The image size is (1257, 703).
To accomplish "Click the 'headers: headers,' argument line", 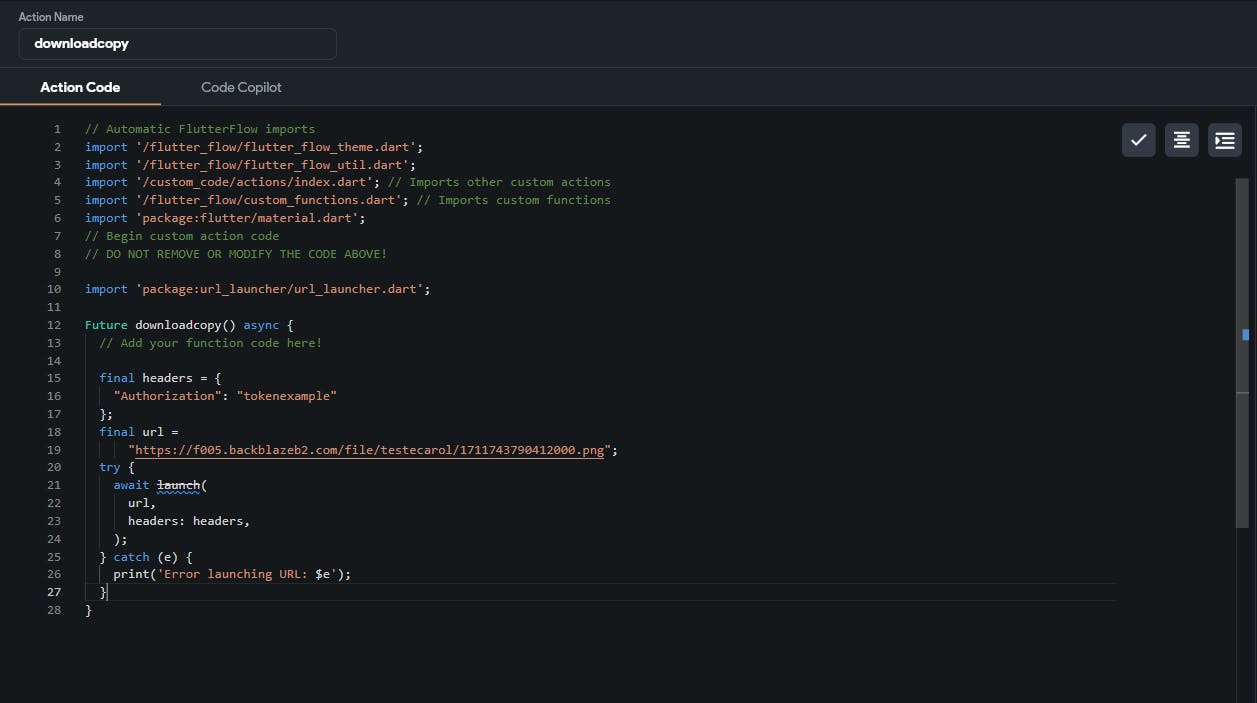I will click(x=188, y=521).
